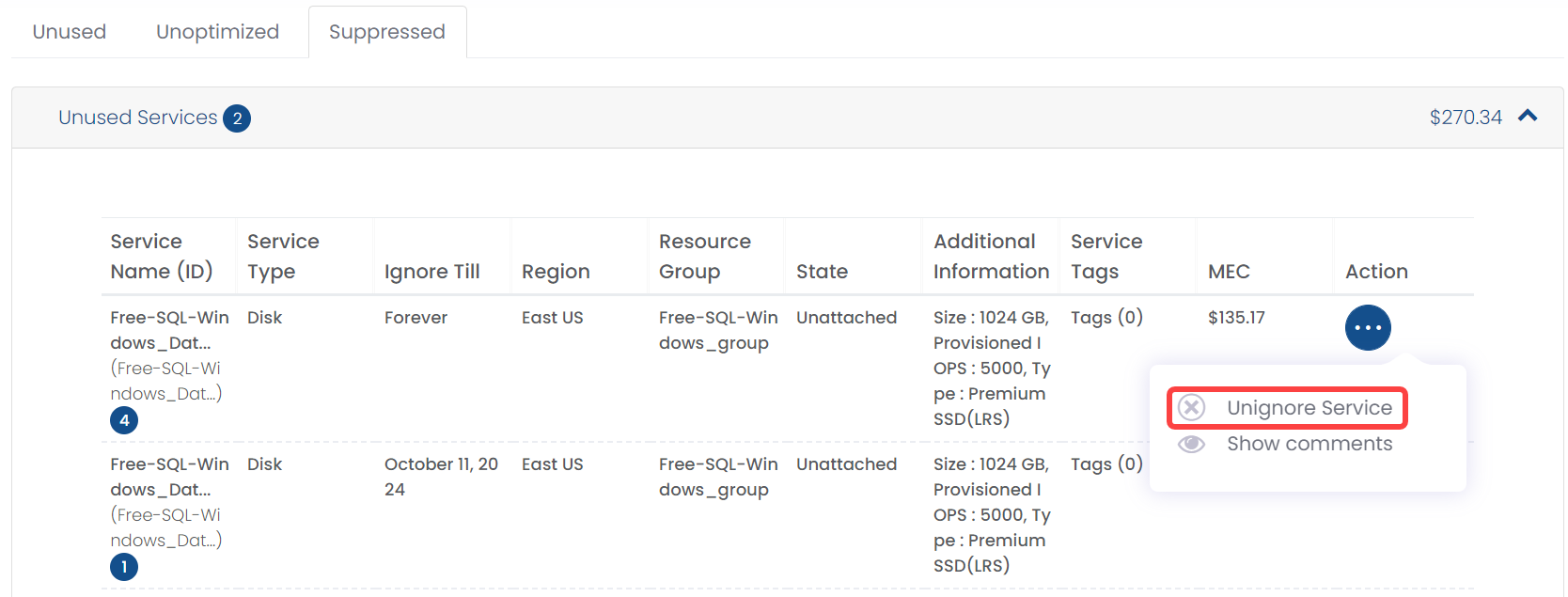Image resolution: width=1568 pixels, height=597 pixels.
Task: Click the Service Tags column header
Action: pos(1106,257)
